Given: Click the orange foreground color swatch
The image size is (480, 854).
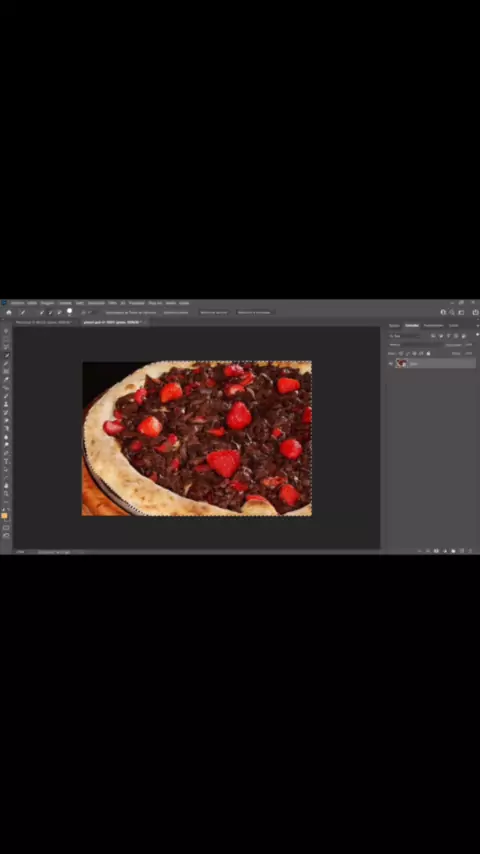Looking at the screenshot, I should pos(5,515).
